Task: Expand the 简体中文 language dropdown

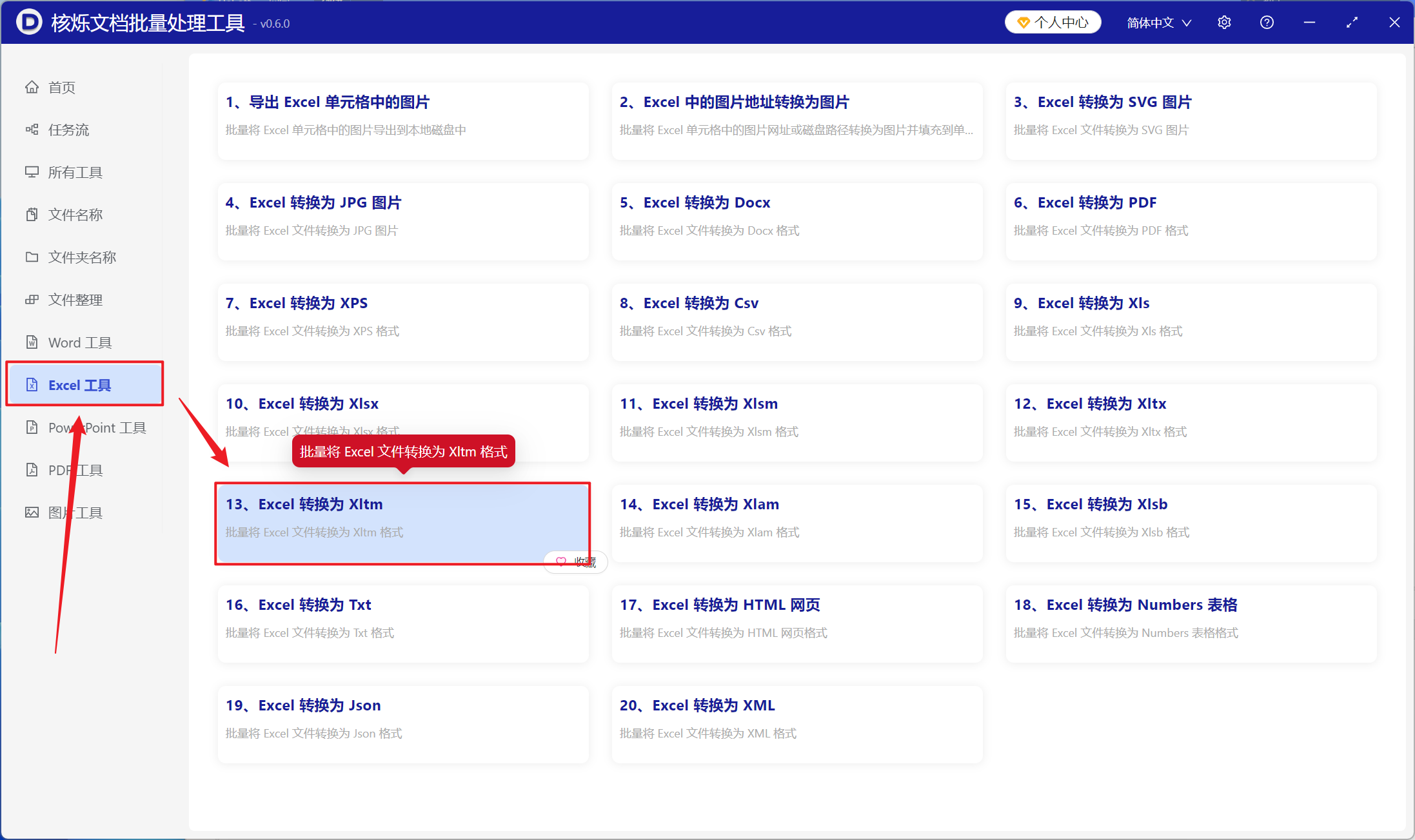Action: [1159, 23]
